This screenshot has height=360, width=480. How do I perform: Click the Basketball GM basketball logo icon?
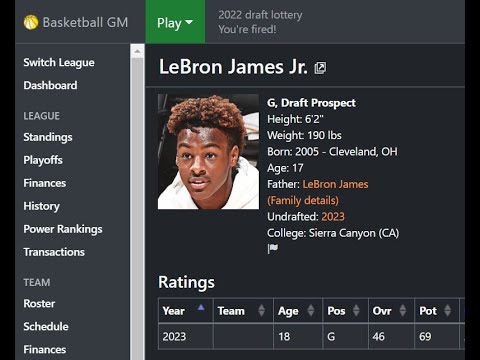pos(31,22)
